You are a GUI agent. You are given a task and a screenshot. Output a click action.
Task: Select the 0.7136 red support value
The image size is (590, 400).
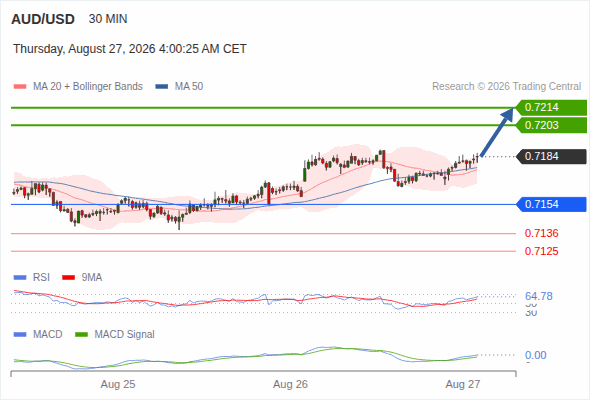541,233
